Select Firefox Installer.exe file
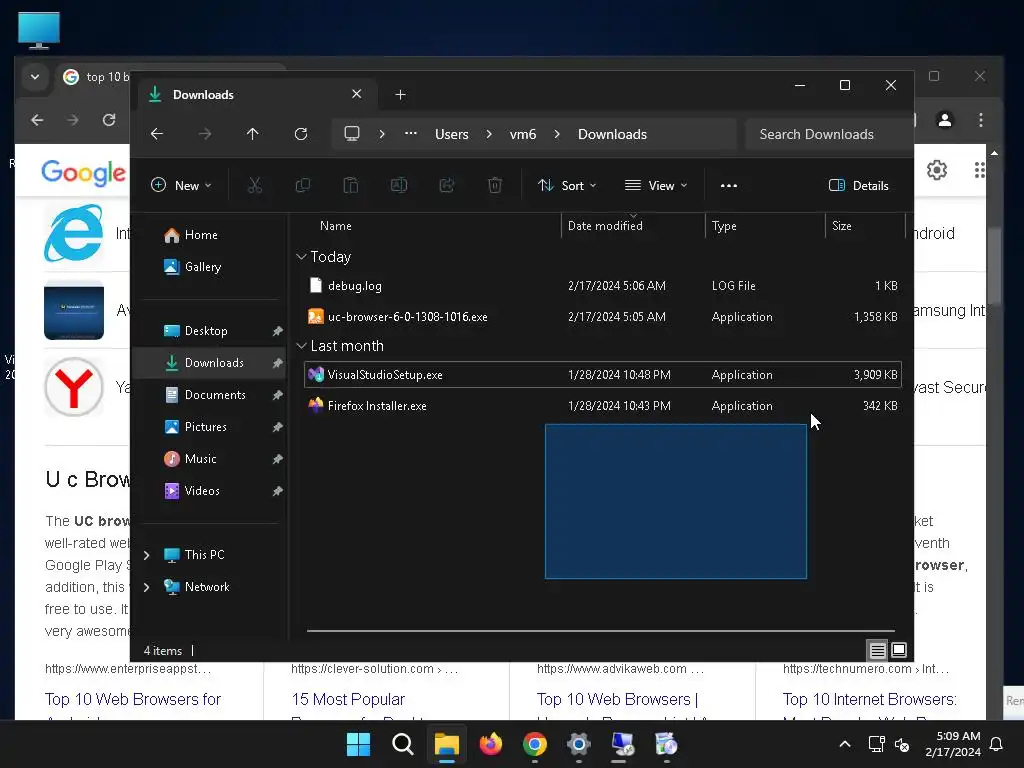The width and height of the screenshot is (1024, 768). (602, 406)
